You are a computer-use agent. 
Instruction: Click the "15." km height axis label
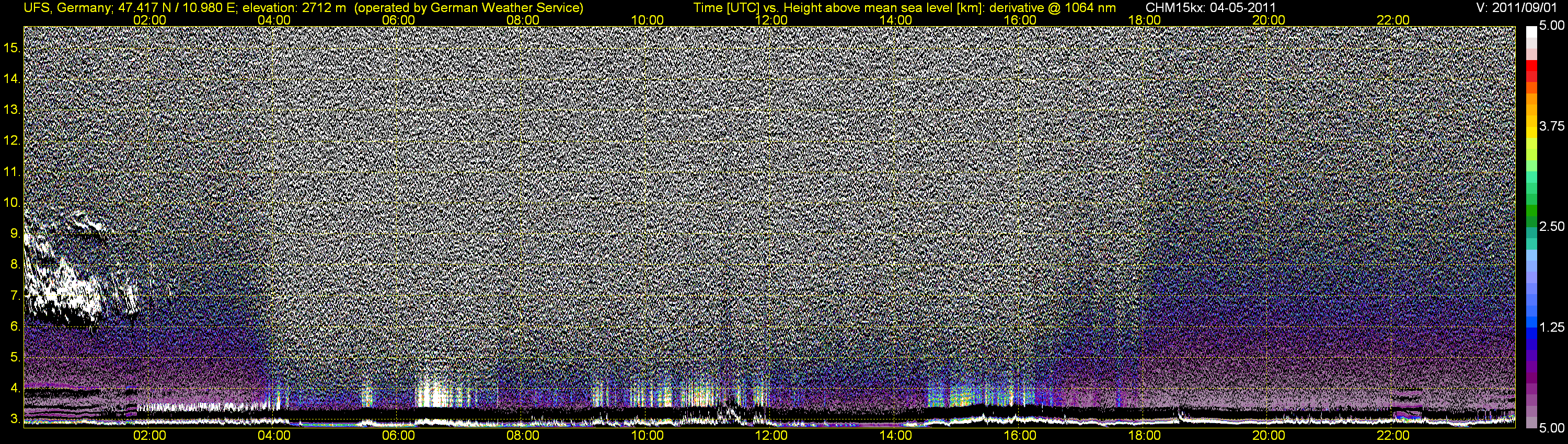[x=13, y=48]
